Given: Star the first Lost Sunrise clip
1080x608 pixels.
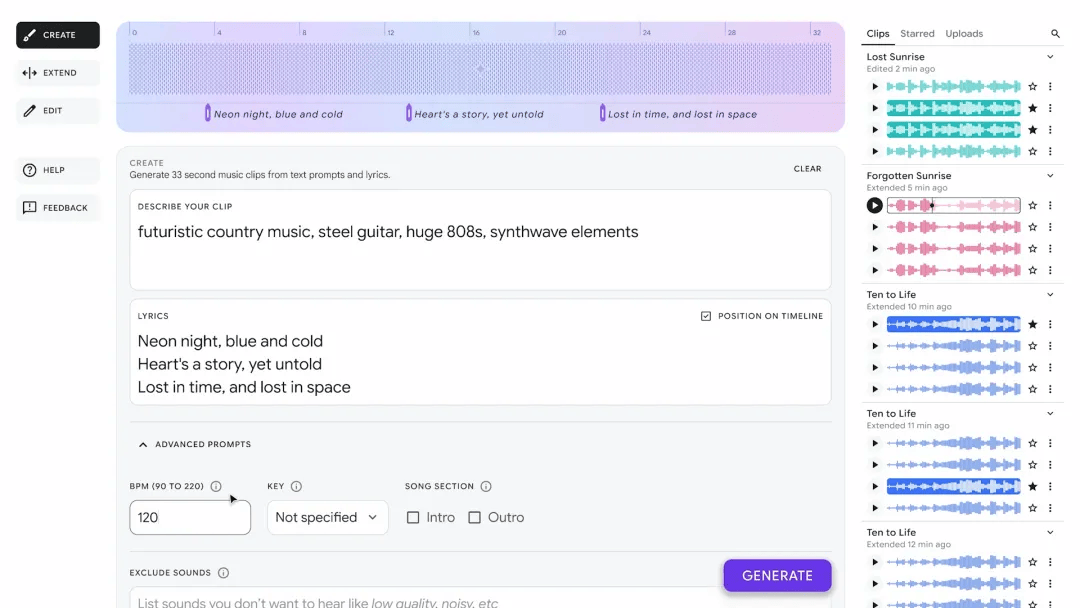Looking at the screenshot, I should point(1032,87).
